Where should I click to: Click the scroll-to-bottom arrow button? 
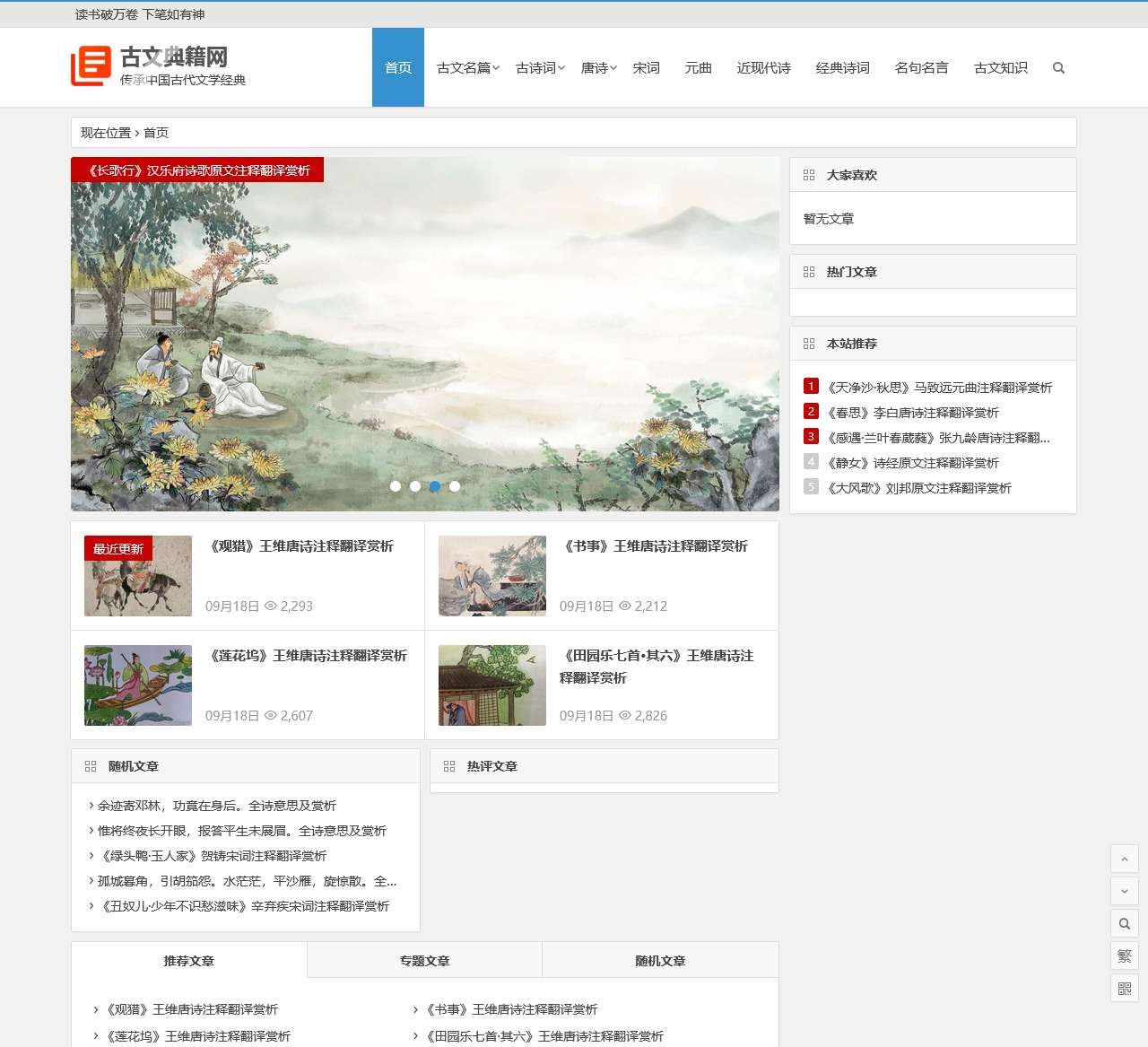[x=1124, y=891]
